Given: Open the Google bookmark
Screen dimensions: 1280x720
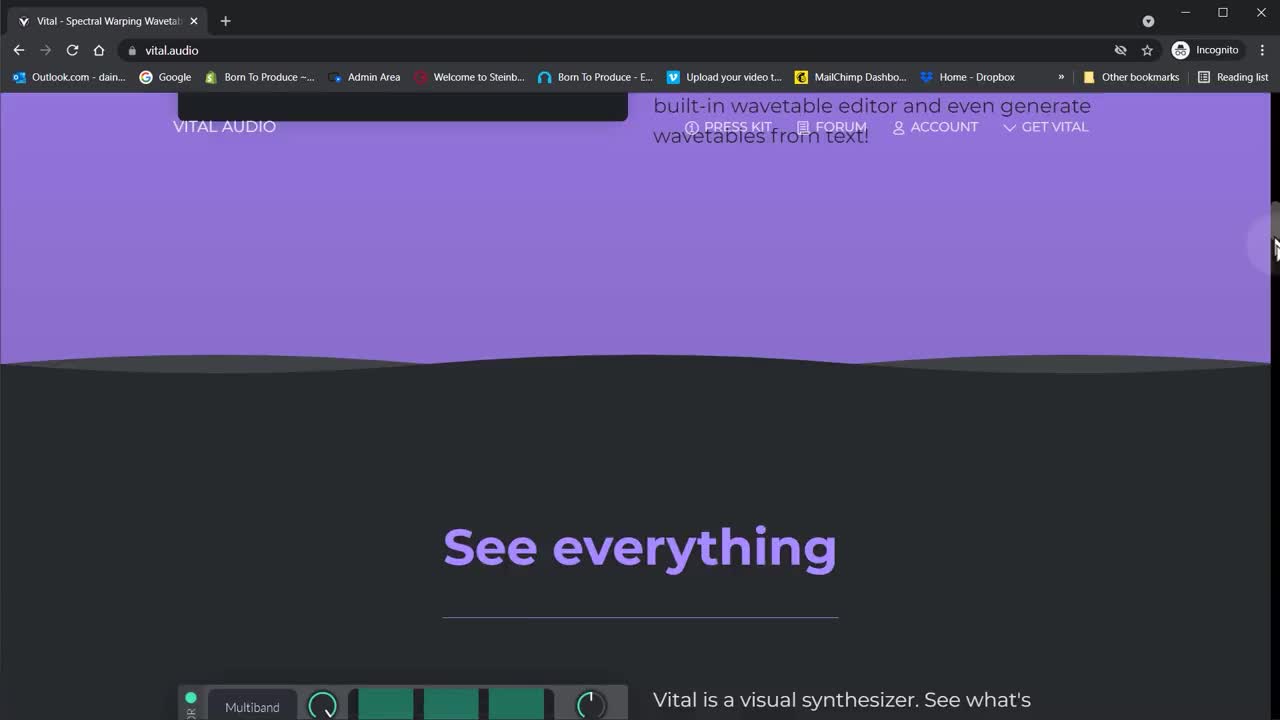Looking at the screenshot, I should click(166, 77).
